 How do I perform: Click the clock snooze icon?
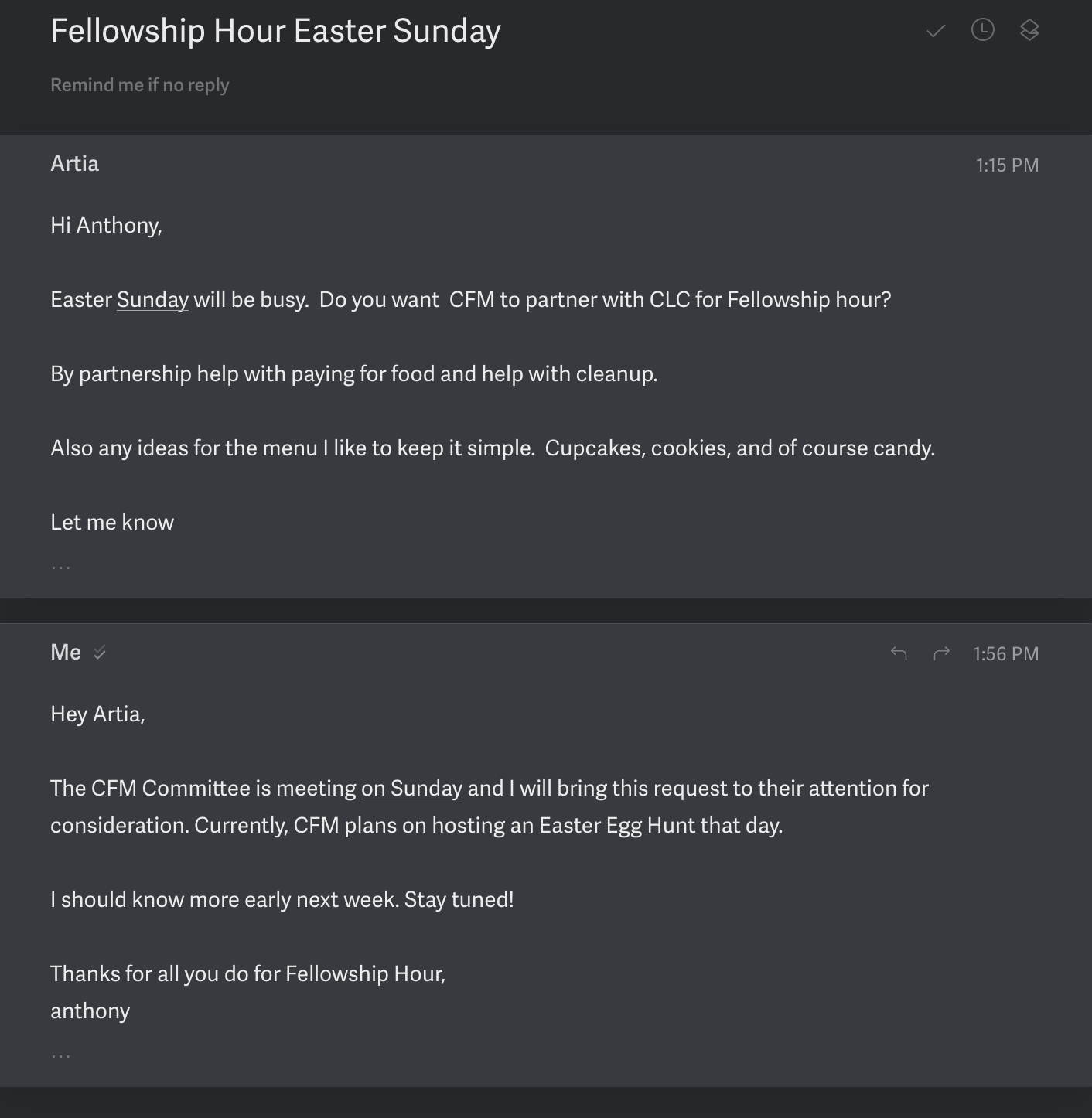tap(982, 30)
